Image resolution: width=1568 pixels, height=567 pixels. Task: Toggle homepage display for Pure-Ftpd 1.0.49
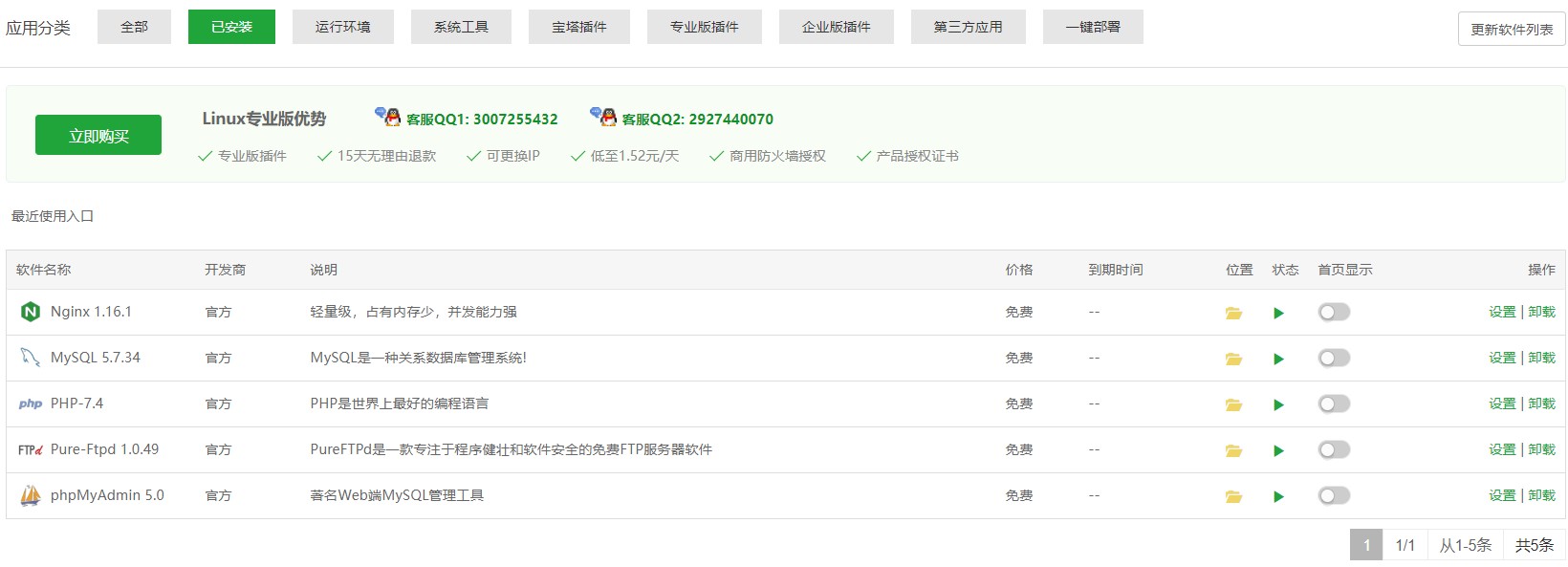[1334, 449]
